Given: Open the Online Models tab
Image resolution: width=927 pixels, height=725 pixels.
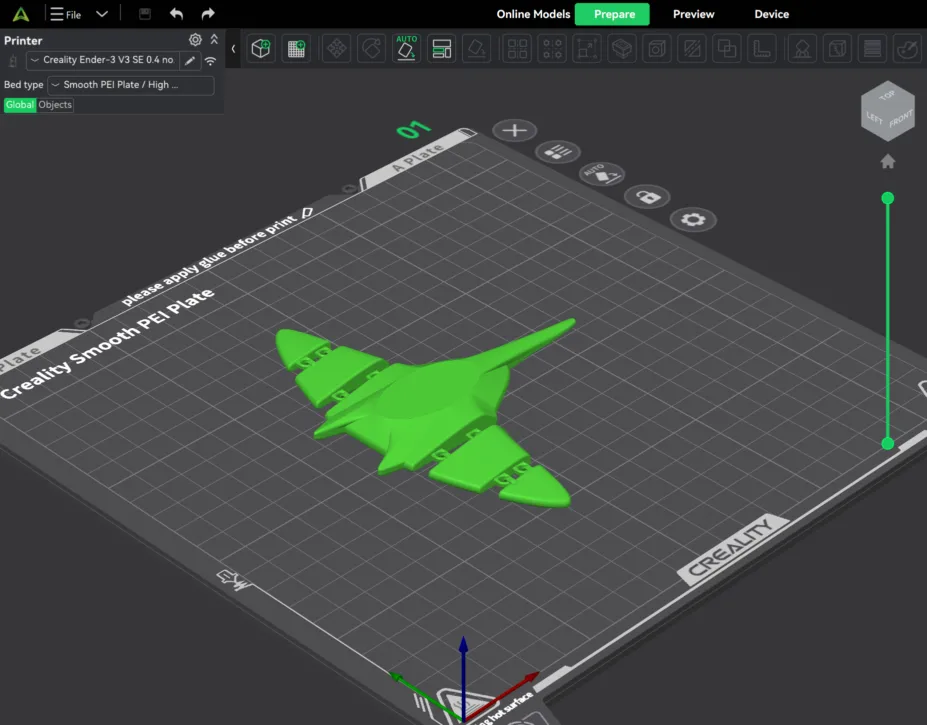Looking at the screenshot, I should tap(533, 14).
